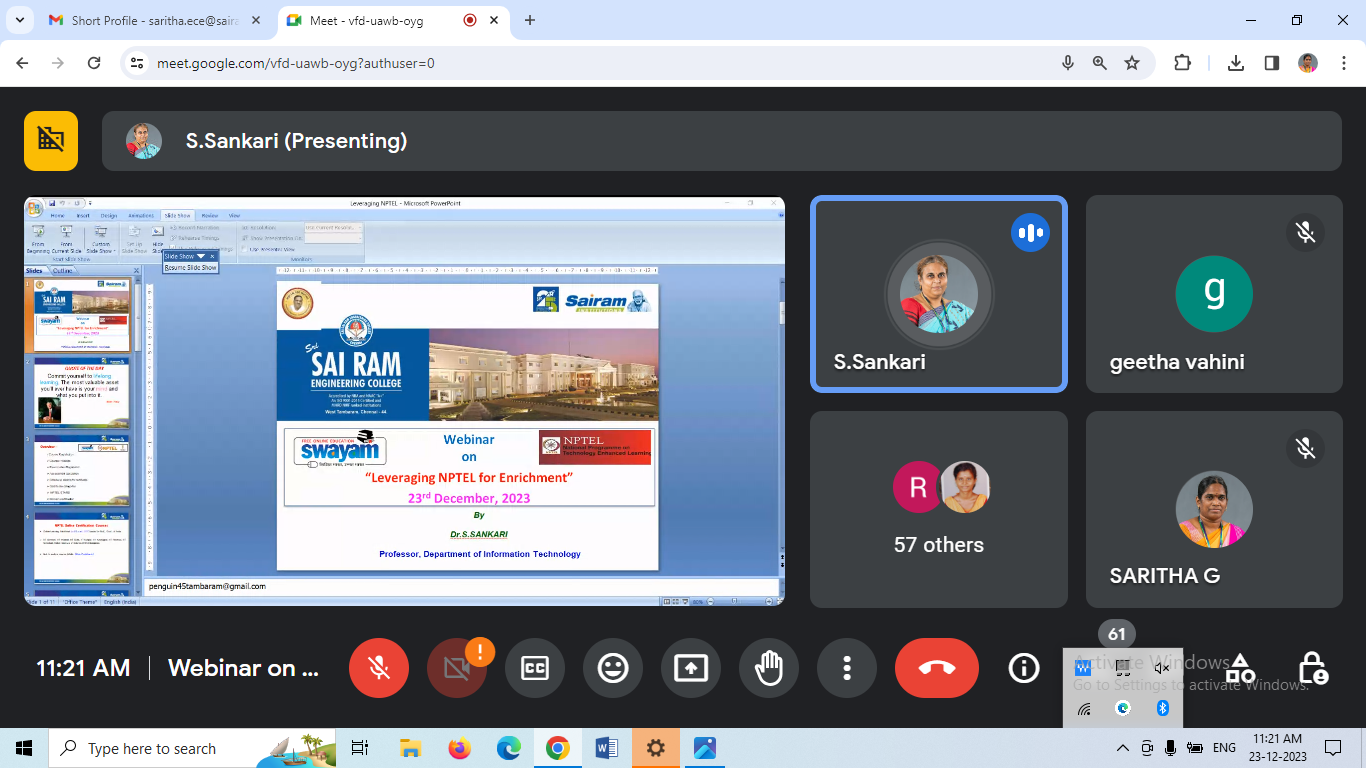Image resolution: width=1366 pixels, height=768 pixels.
Task: Open the emoji reactions panel
Action: click(613, 668)
